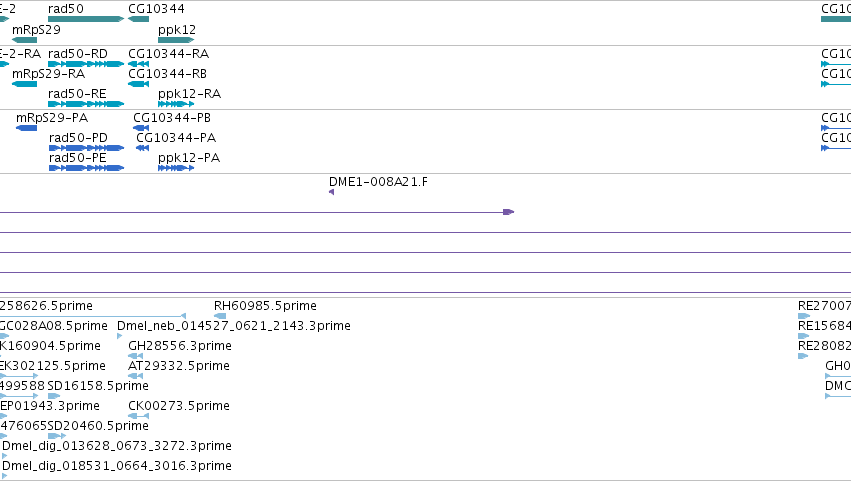The width and height of the screenshot is (851, 481).
Task: Select the rad50-RD transcript glyph
Action: [x=86, y=64]
